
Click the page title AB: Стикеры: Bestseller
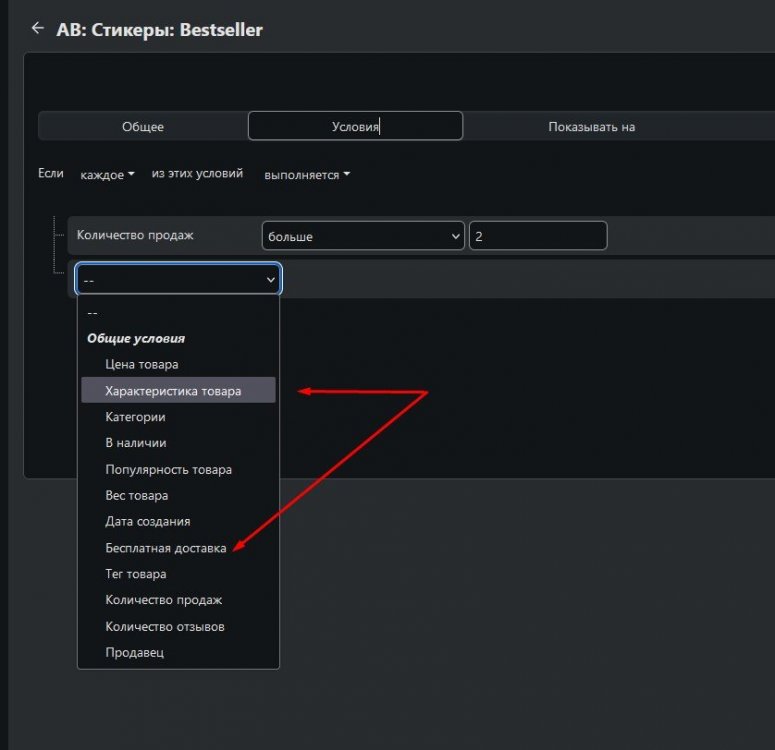(x=159, y=30)
